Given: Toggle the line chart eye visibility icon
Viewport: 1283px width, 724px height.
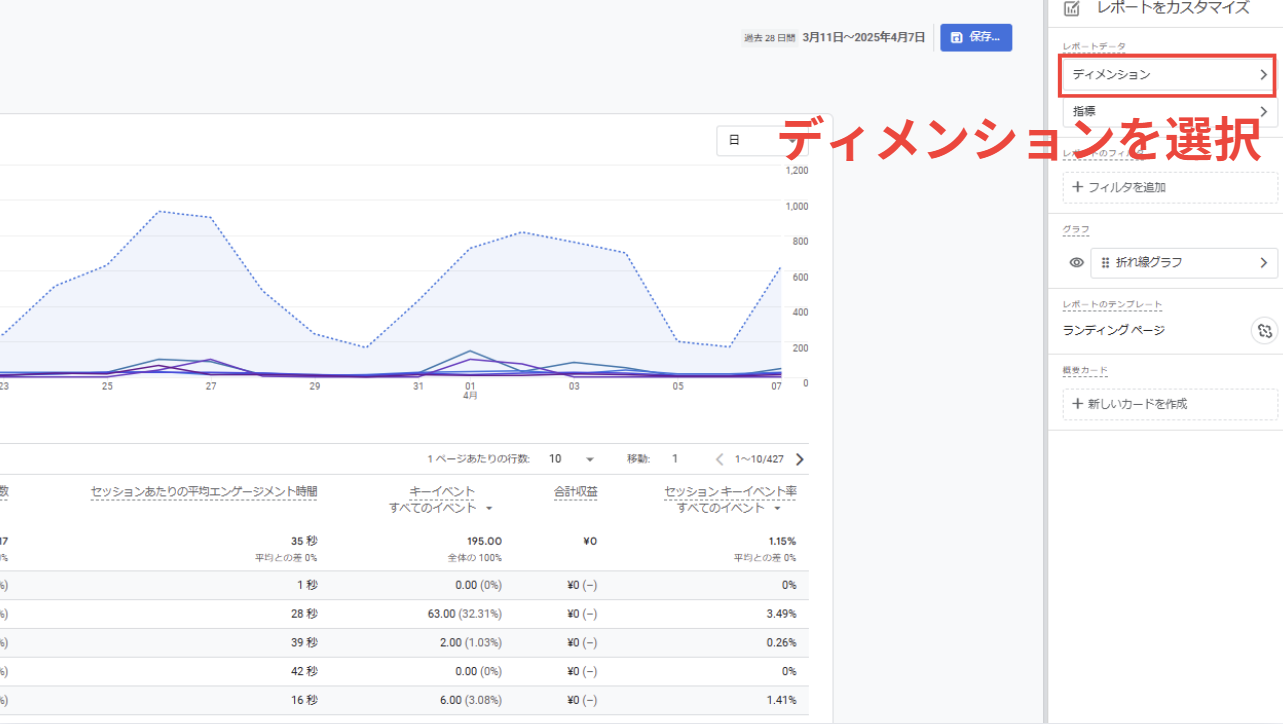Looking at the screenshot, I should 1076,262.
